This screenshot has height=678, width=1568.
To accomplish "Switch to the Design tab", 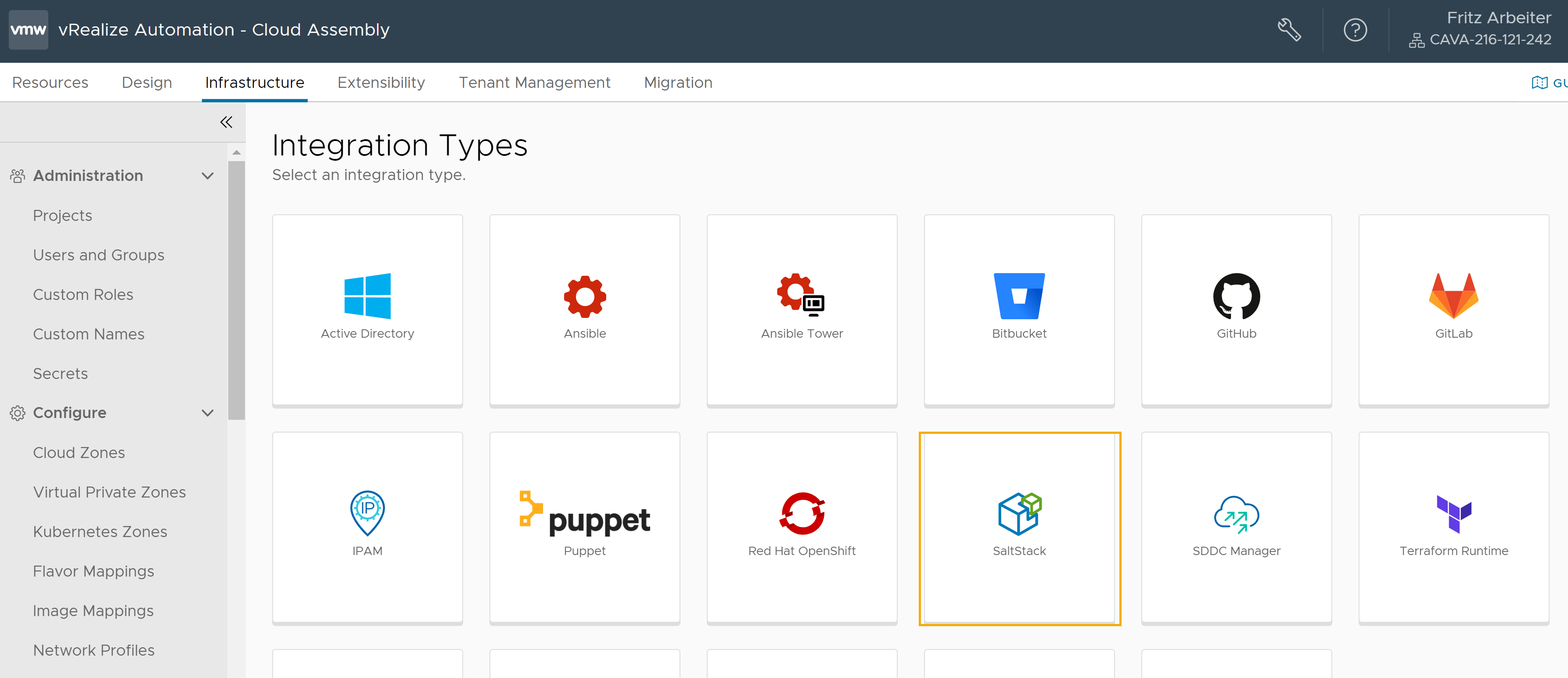I will (x=147, y=82).
